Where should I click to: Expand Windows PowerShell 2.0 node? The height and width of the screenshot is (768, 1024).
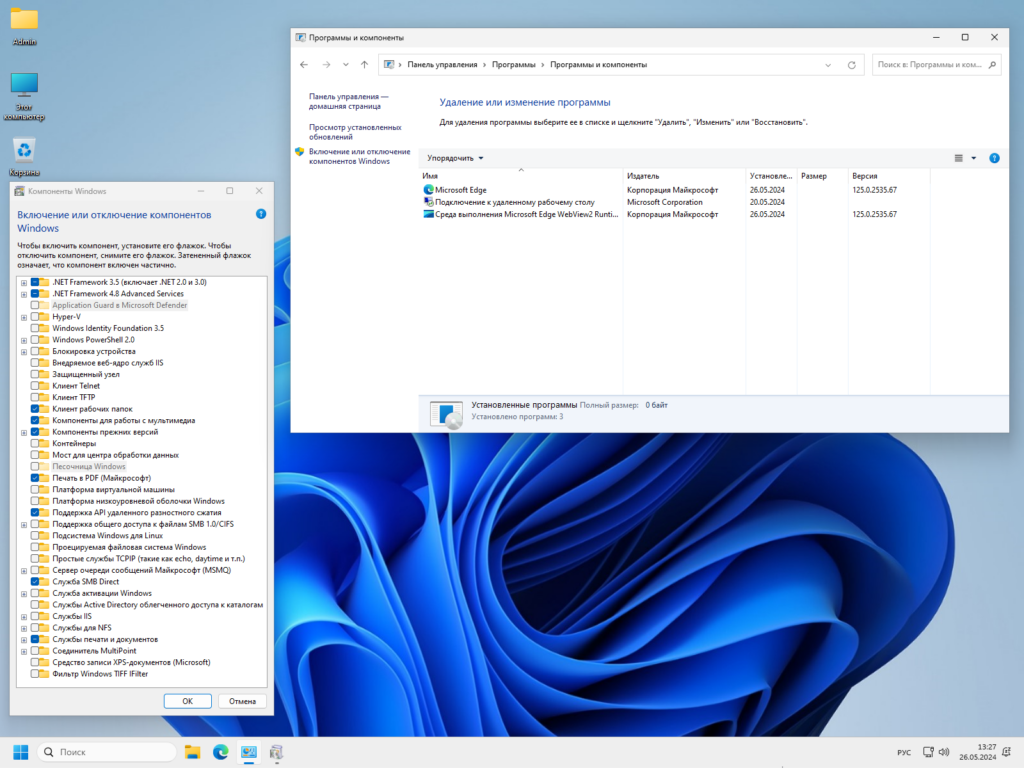pyautogui.click(x=24, y=340)
